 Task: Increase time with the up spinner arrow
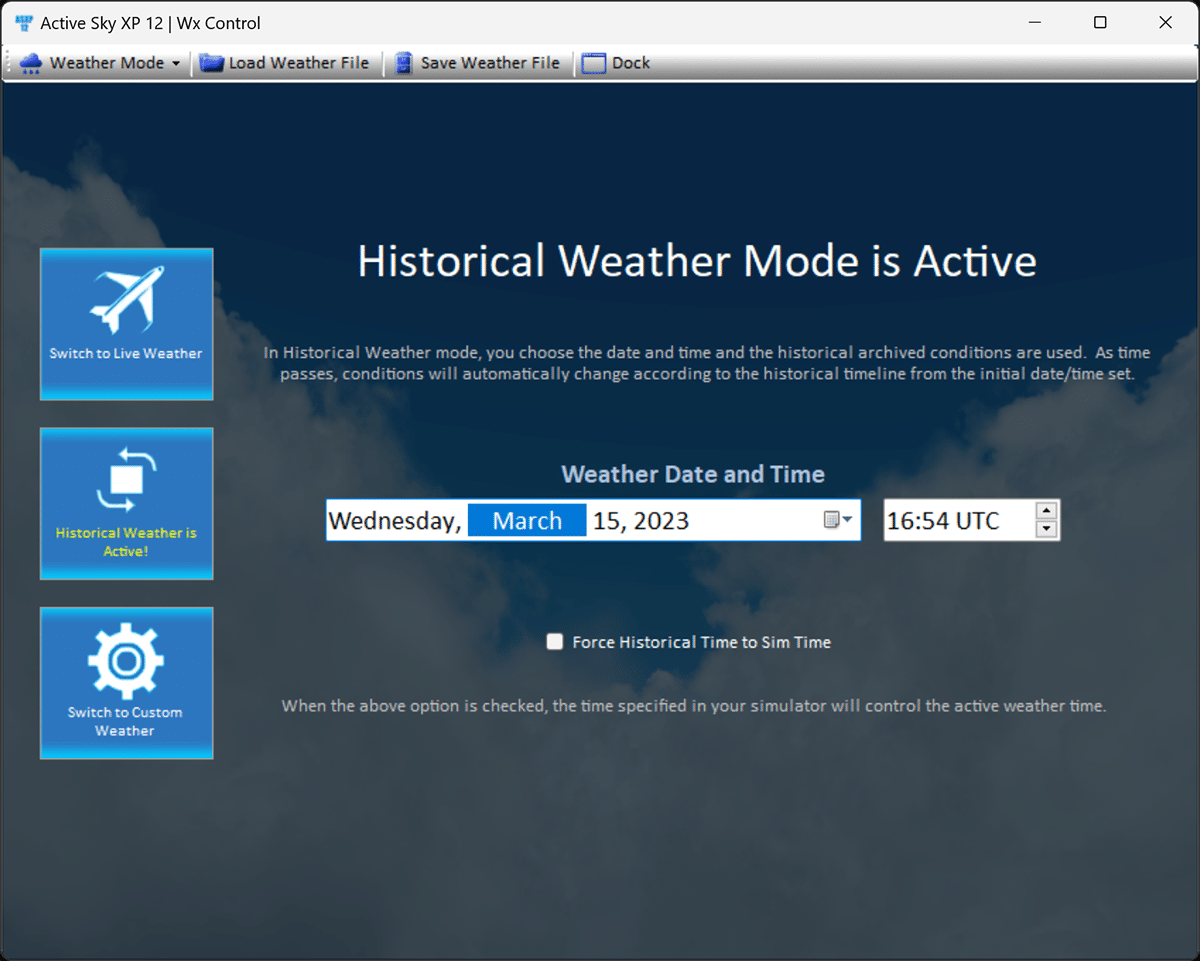(1046, 510)
